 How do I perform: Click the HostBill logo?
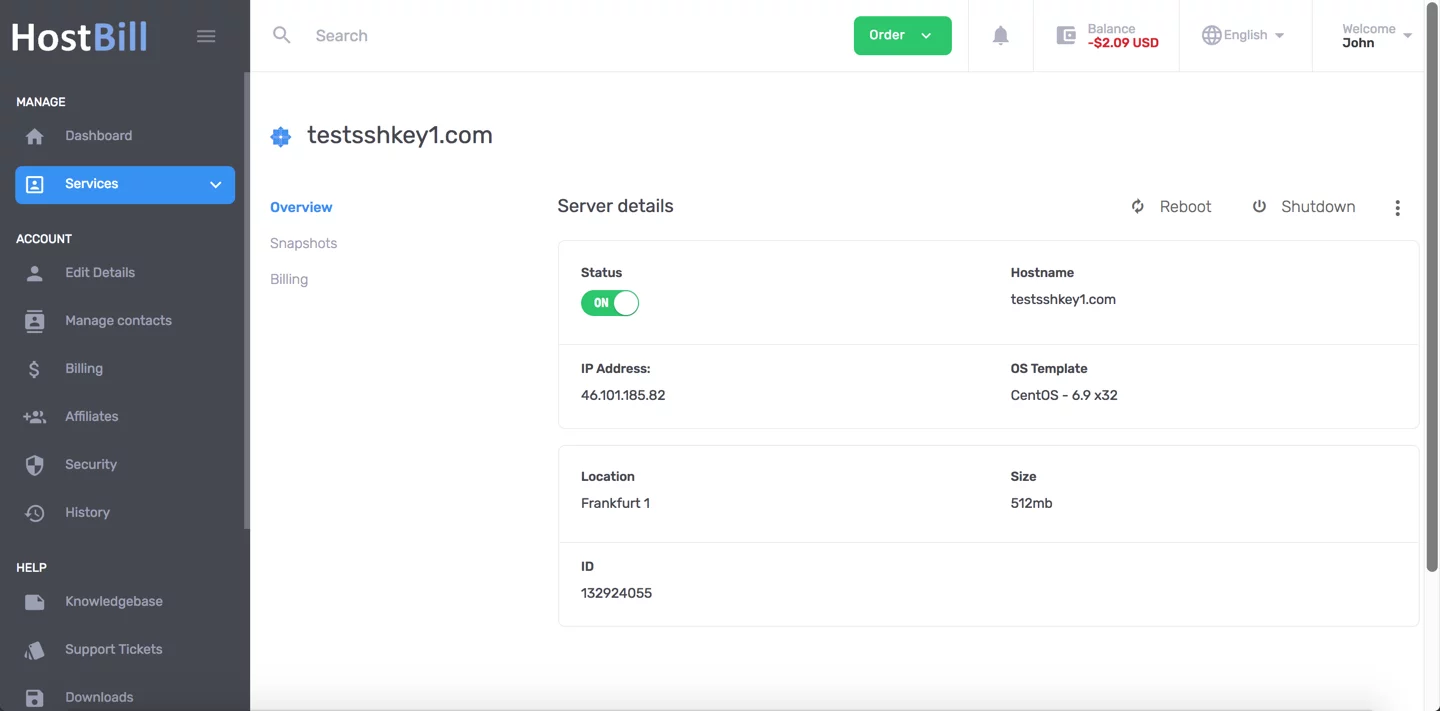click(x=79, y=37)
